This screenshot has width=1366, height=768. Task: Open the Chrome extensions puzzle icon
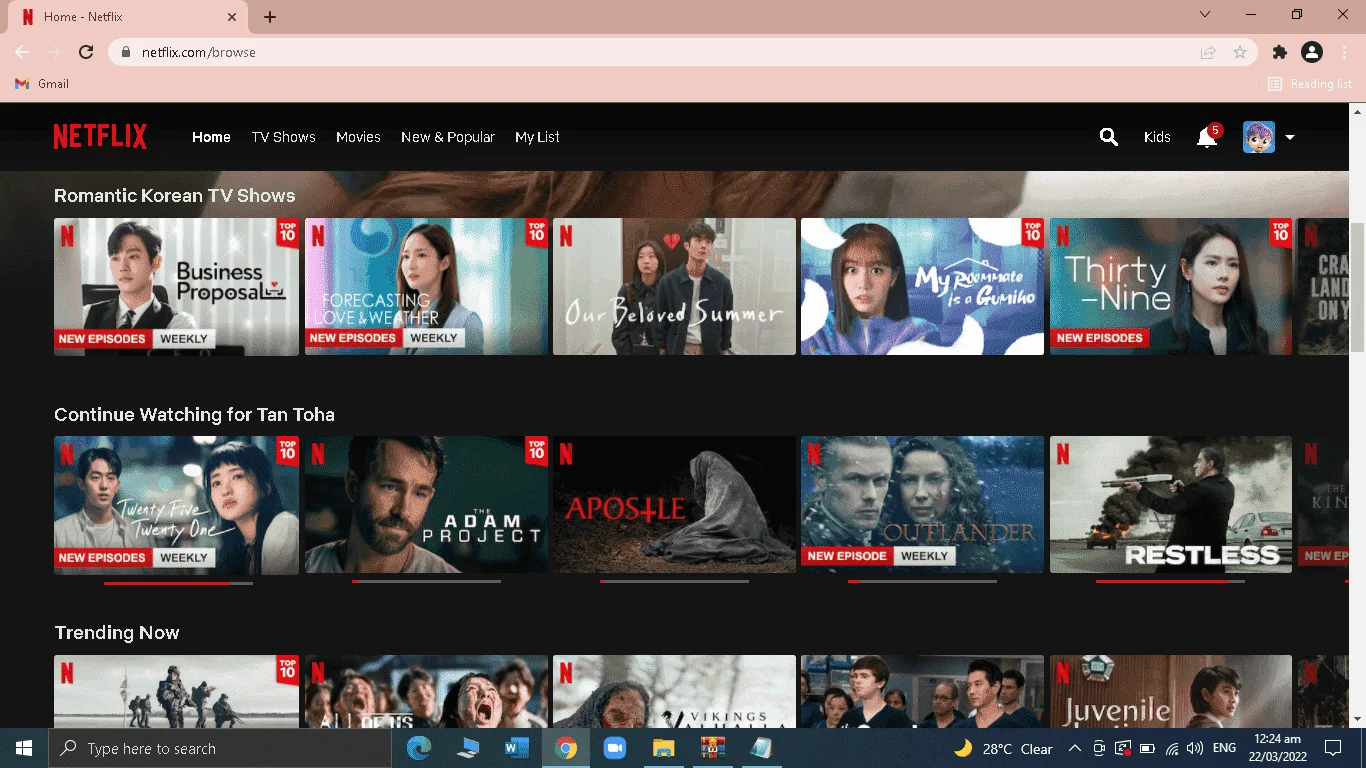[x=1280, y=52]
